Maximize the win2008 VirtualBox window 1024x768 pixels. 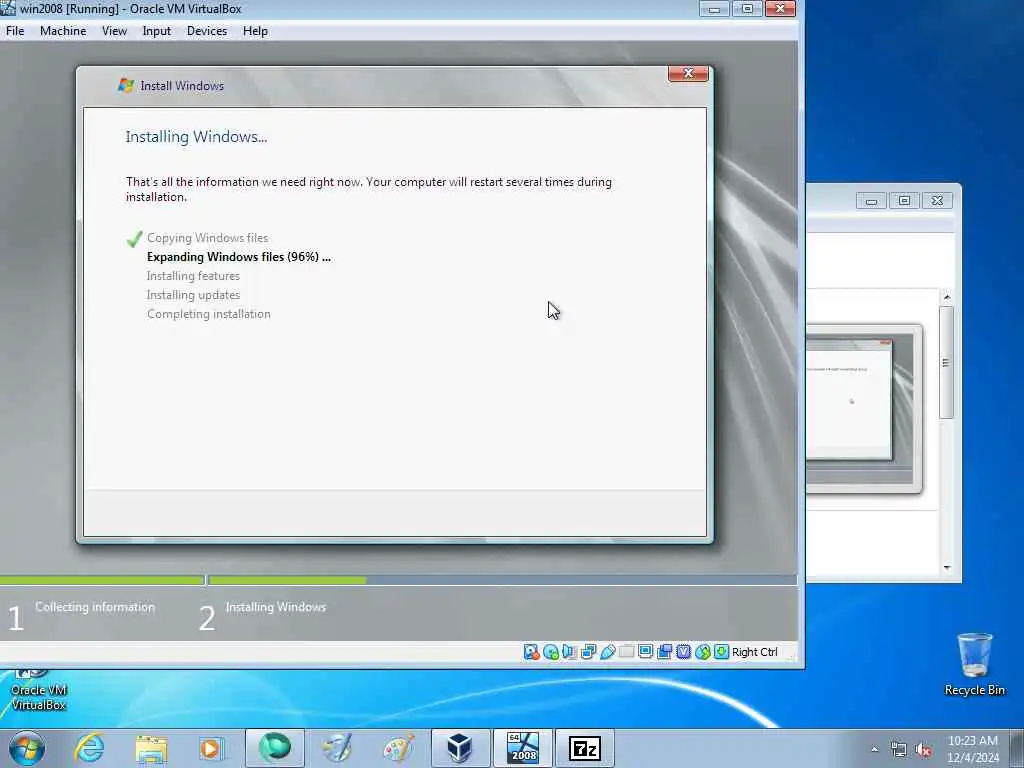click(x=746, y=8)
